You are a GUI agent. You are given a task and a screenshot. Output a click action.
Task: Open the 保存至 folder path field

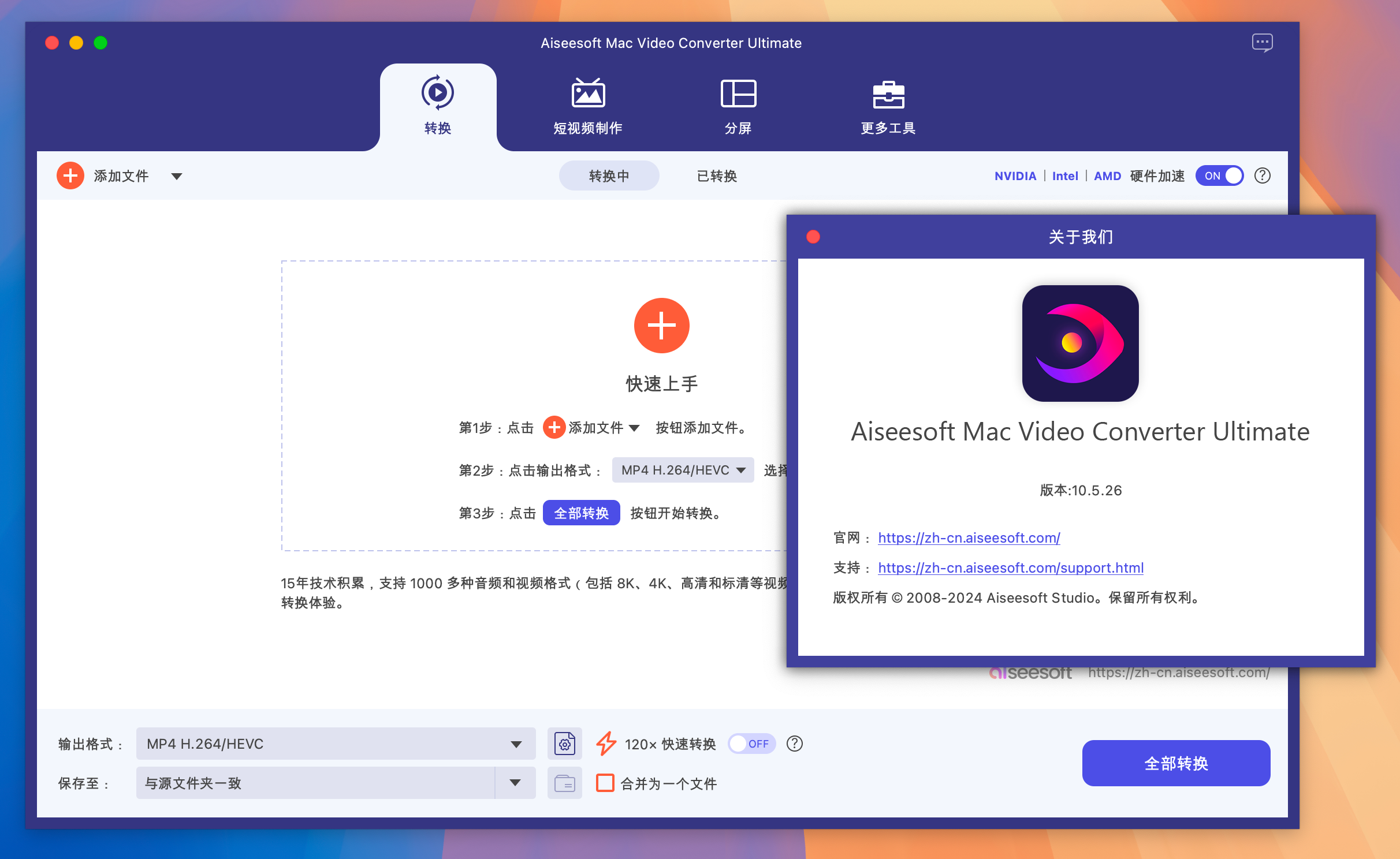point(315,783)
